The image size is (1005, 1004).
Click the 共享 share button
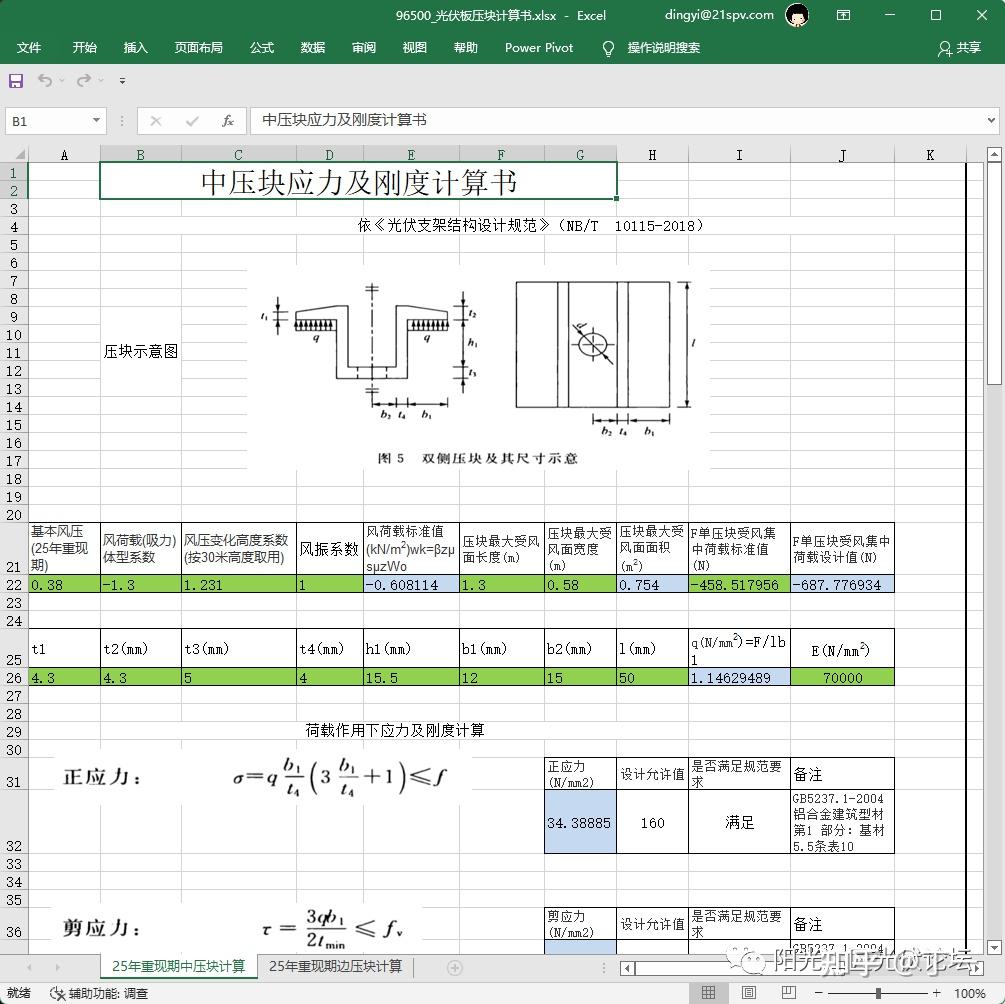pos(959,48)
